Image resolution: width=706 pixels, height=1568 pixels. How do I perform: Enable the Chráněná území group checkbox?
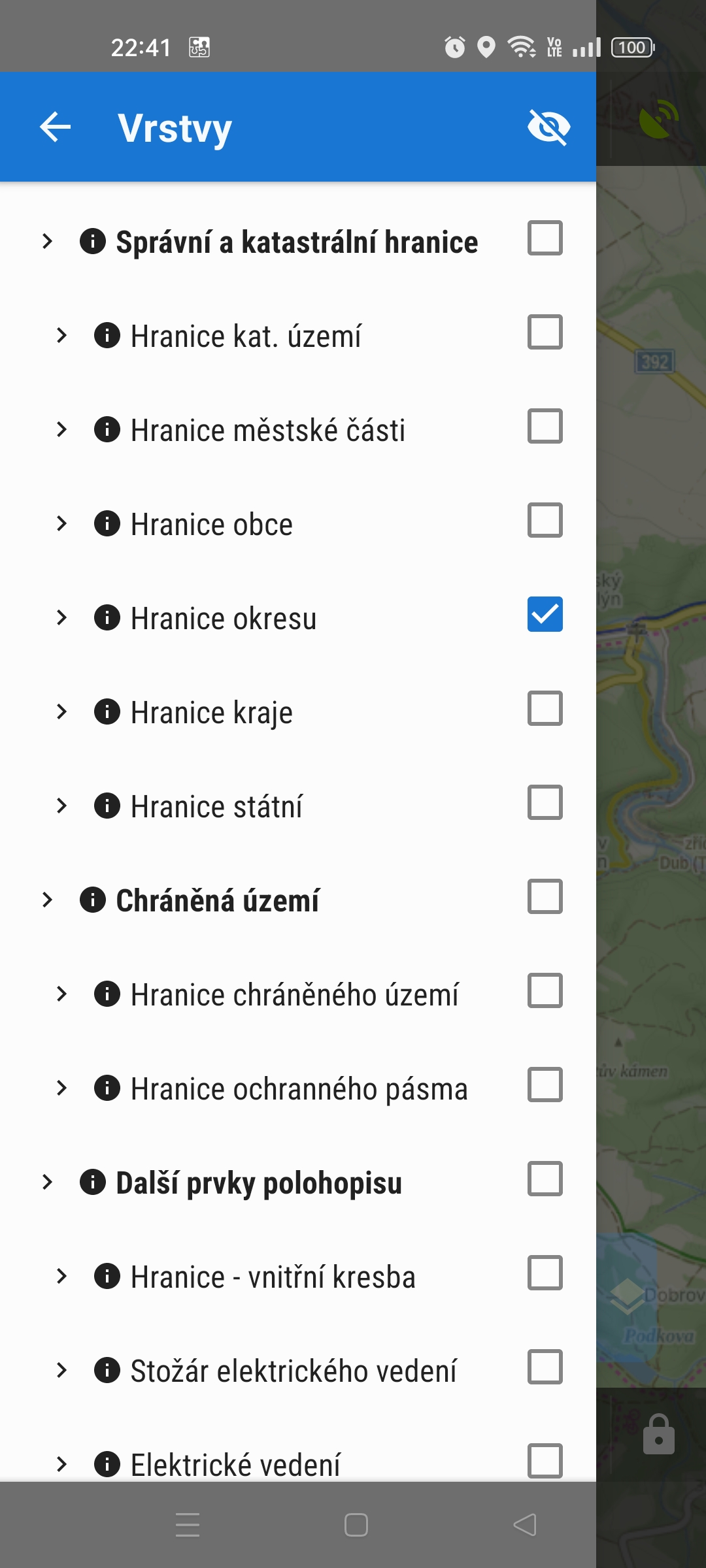pyautogui.click(x=545, y=897)
